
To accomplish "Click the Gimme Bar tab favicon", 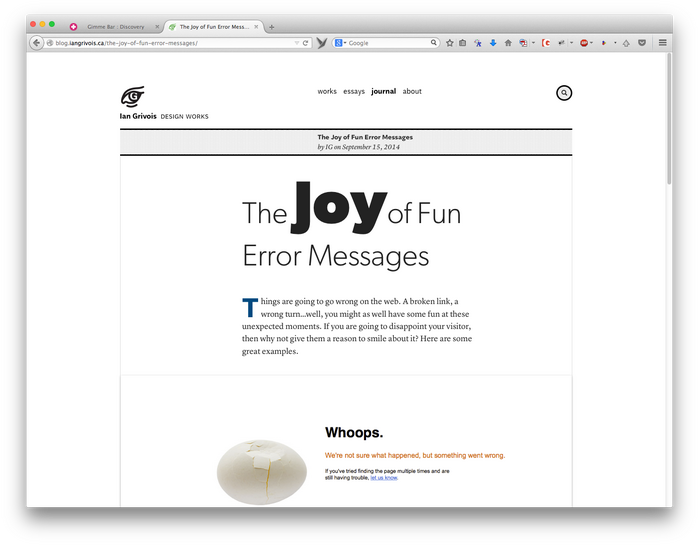I will 74,27.
